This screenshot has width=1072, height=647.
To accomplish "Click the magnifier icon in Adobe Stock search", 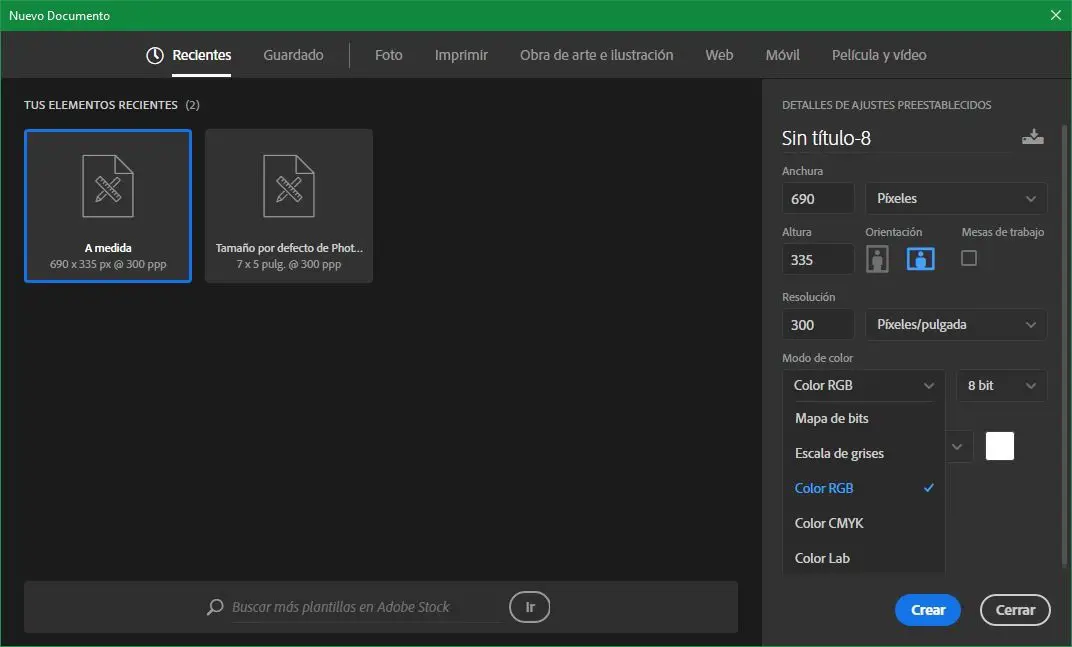I will tap(215, 607).
